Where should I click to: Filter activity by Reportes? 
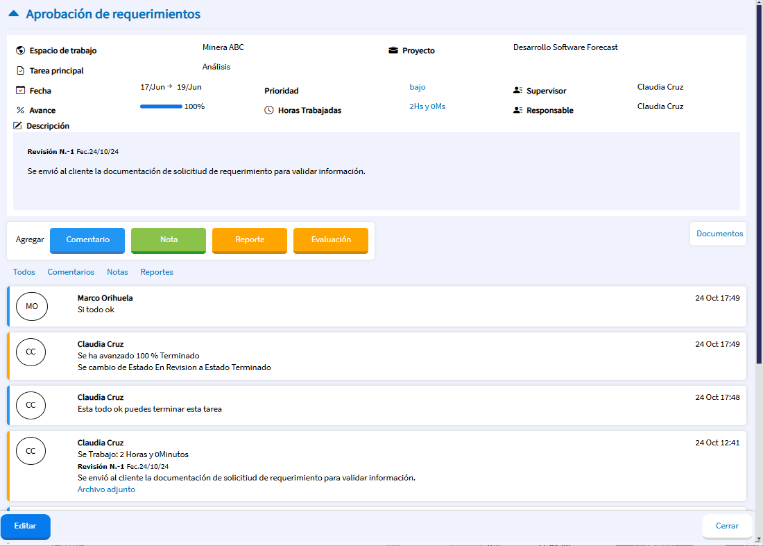(x=157, y=272)
